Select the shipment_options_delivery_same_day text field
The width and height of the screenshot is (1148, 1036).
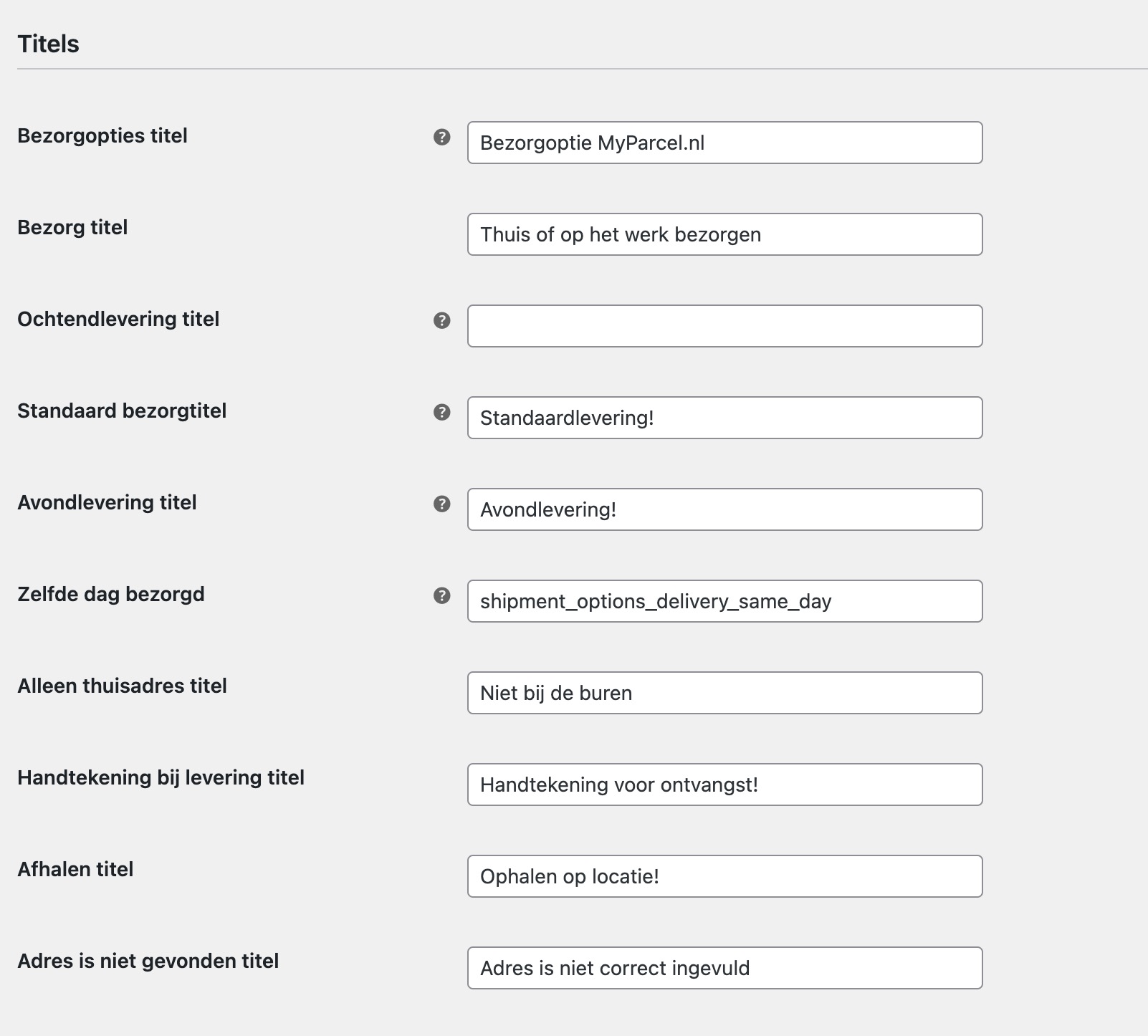tap(724, 601)
